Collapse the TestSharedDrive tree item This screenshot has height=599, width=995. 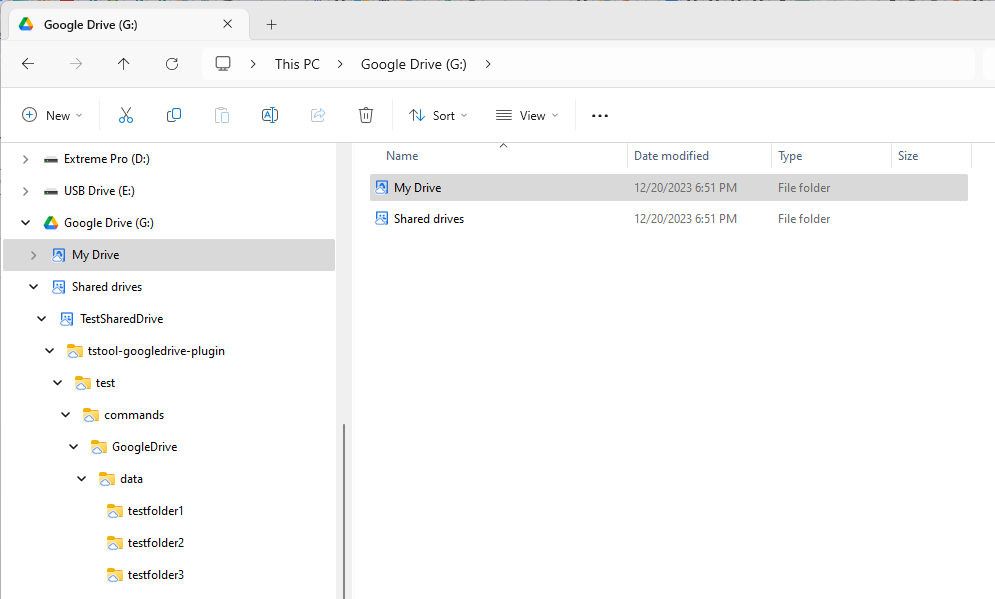click(x=41, y=318)
